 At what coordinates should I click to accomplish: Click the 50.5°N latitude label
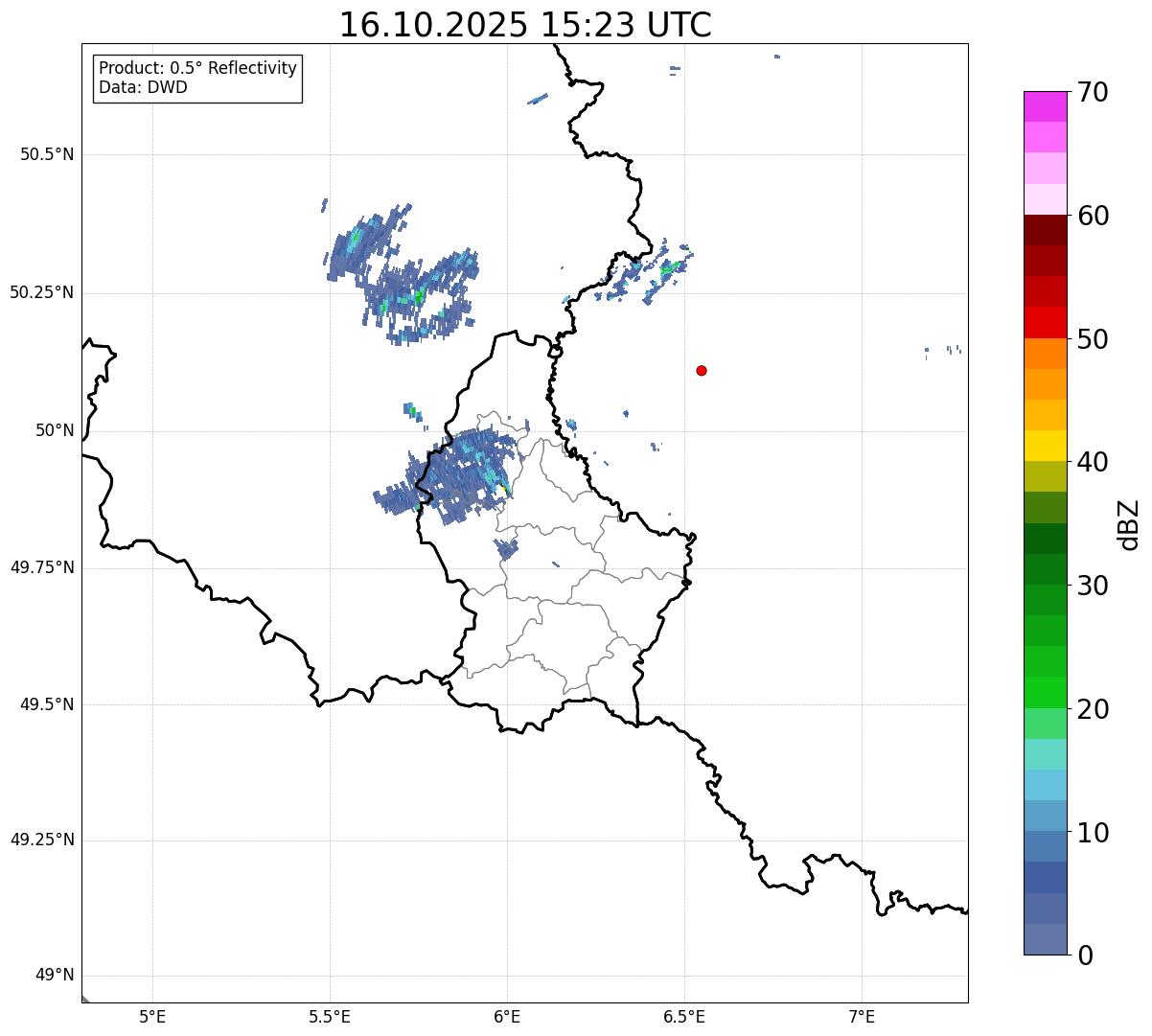pos(47,154)
